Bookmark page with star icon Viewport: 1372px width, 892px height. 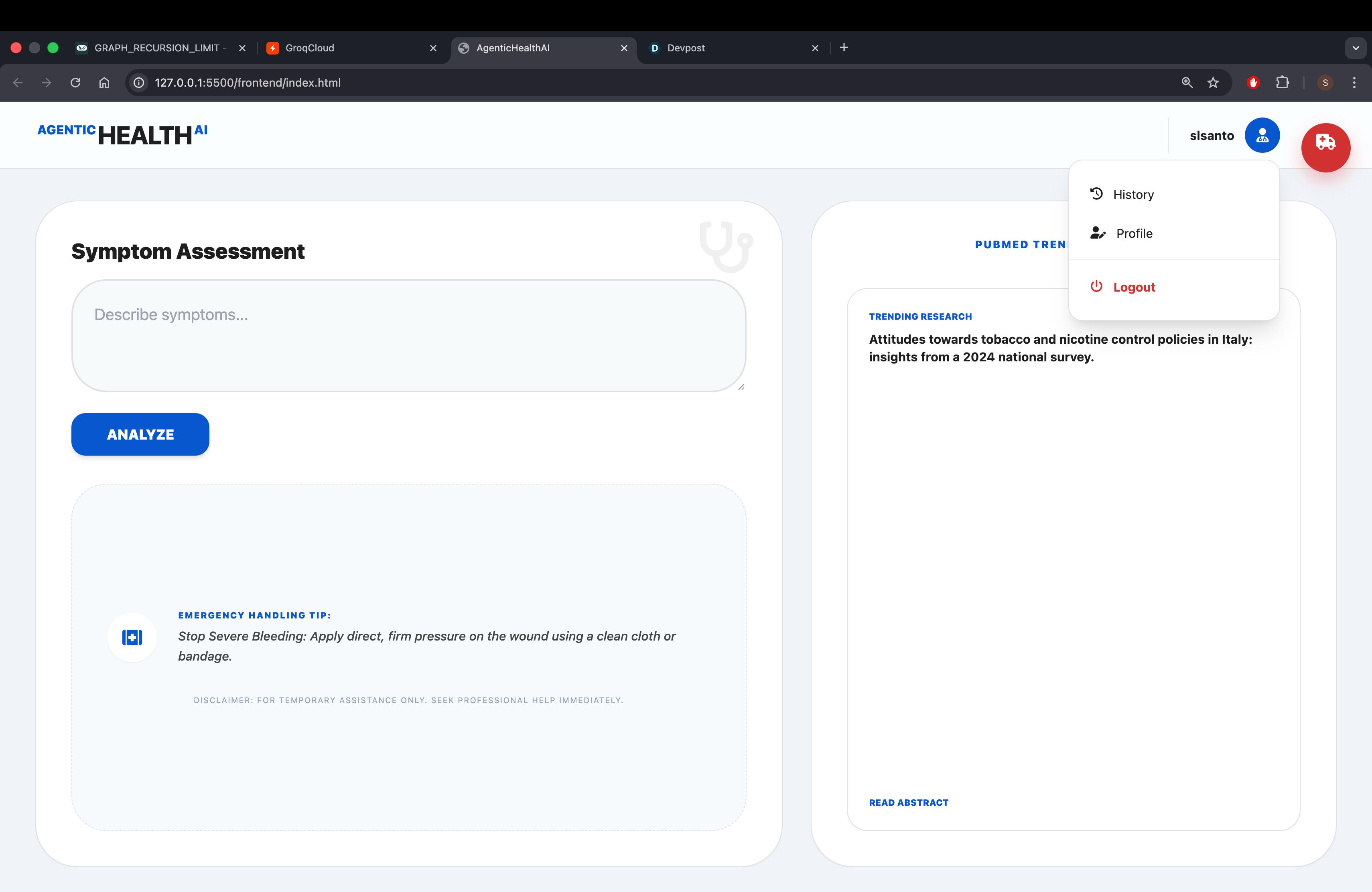pyautogui.click(x=1213, y=82)
